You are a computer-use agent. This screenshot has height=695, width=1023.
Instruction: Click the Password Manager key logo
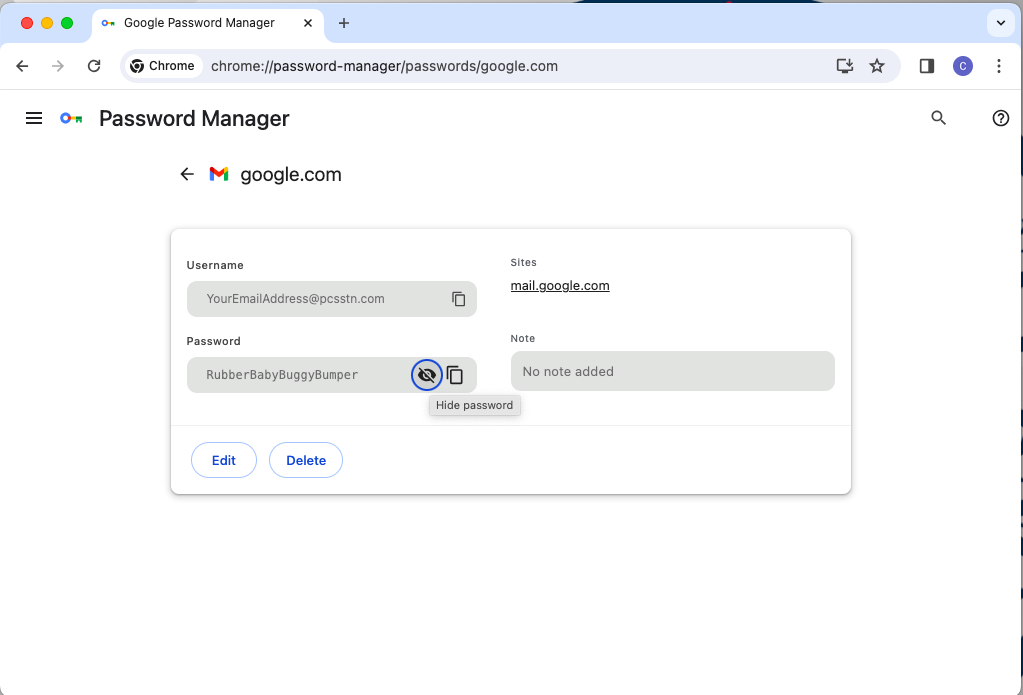tap(71, 118)
